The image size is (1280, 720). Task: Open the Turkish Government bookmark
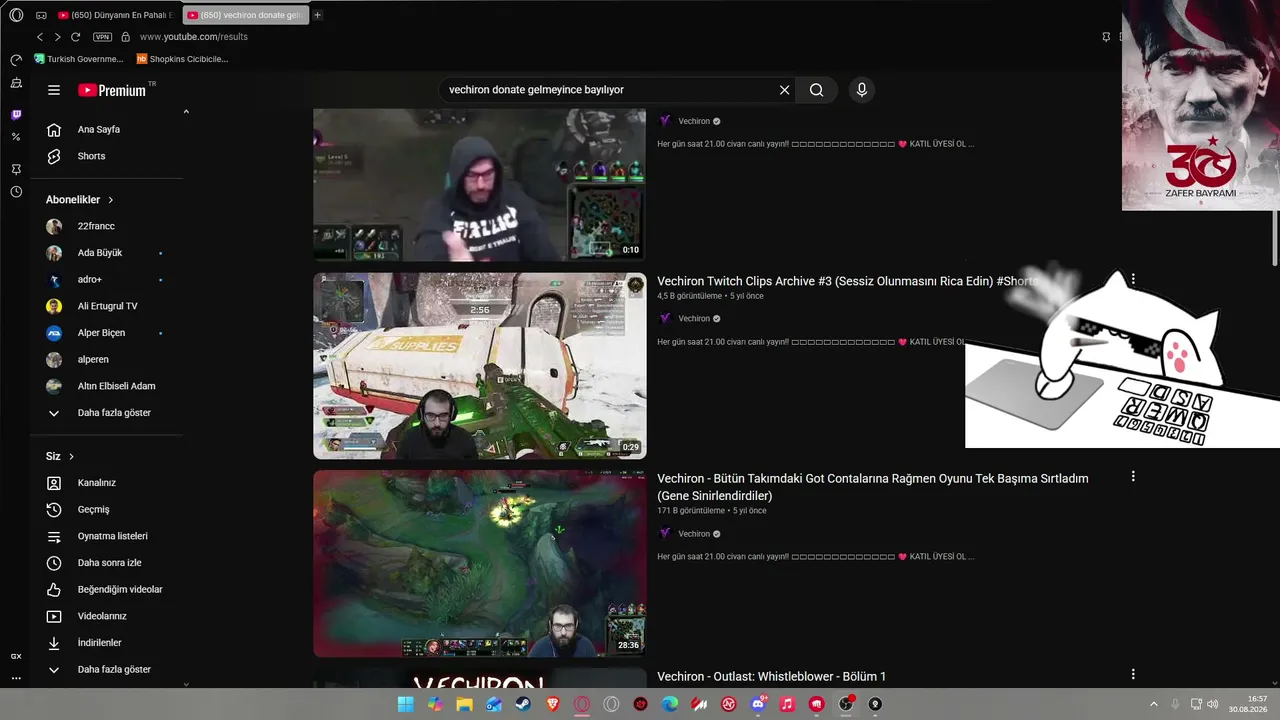point(79,59)
